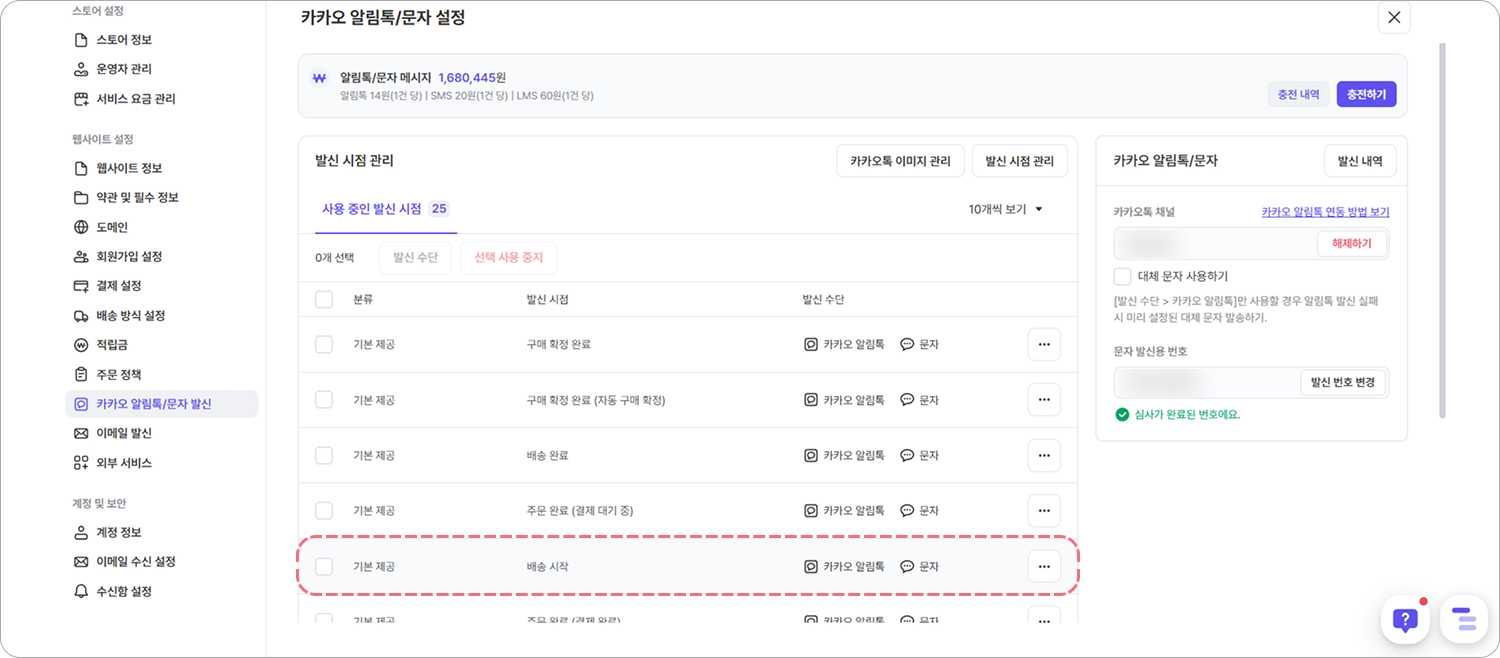Click the 배송 방식 설정 truck icon
1500x658 pixels.
pyautogui.click(x=81, y=315)
